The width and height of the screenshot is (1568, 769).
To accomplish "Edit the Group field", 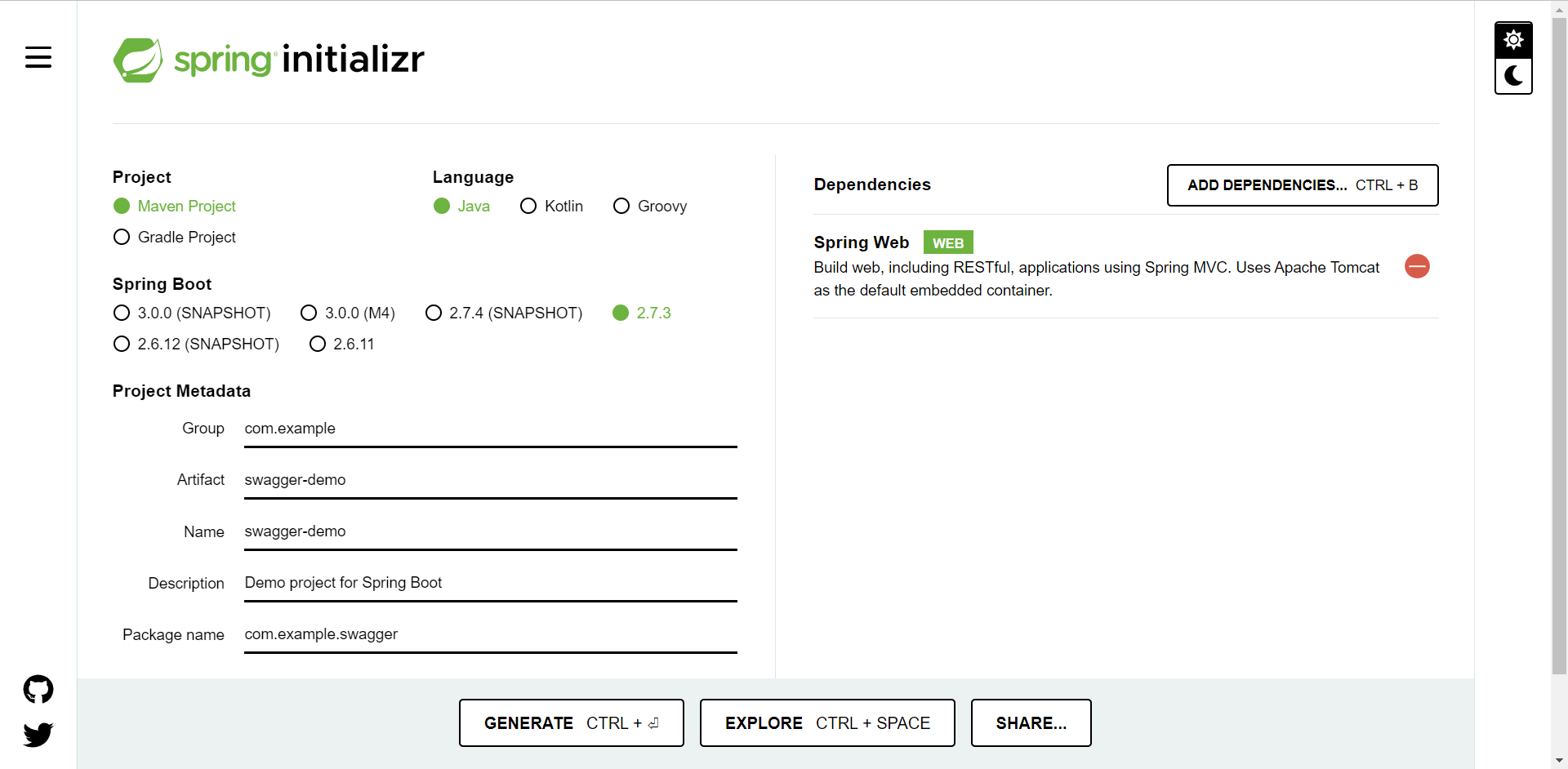I will coord(491,429).
